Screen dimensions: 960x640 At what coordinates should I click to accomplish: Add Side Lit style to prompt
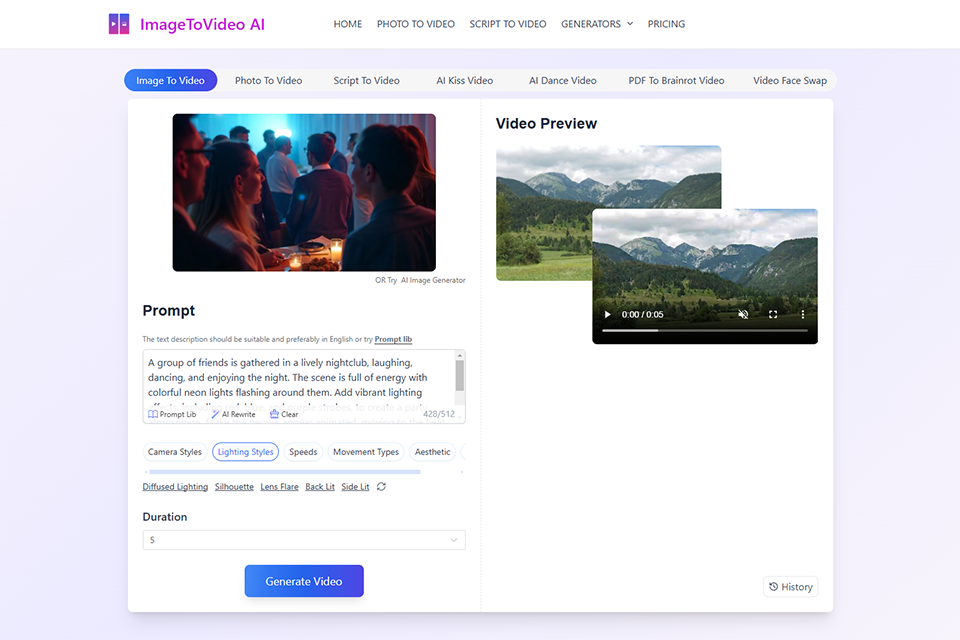click(x=355, y=486)
